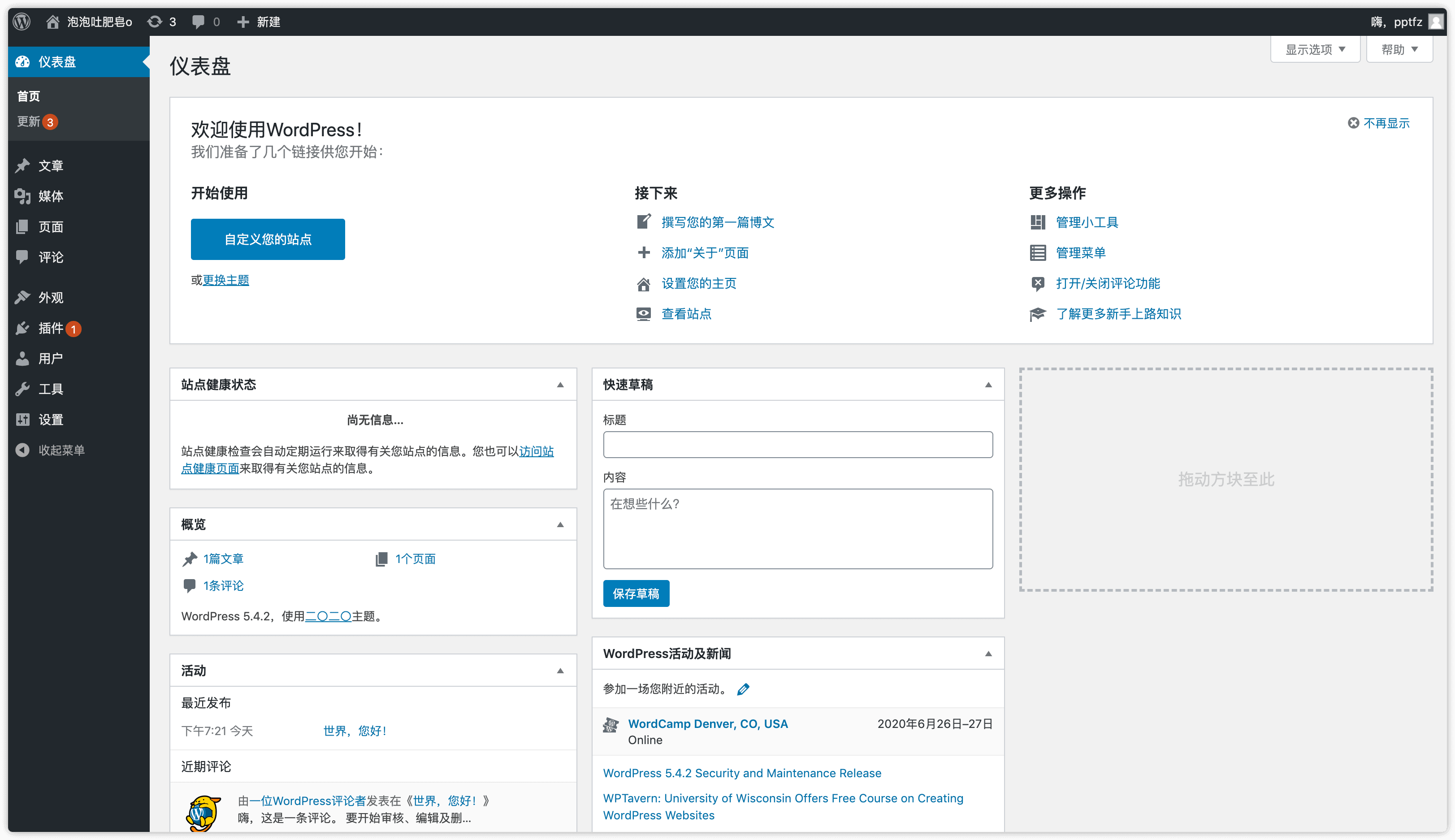
Task: Click the 自定义您的站点 button
Action: (x=268, y=239)
